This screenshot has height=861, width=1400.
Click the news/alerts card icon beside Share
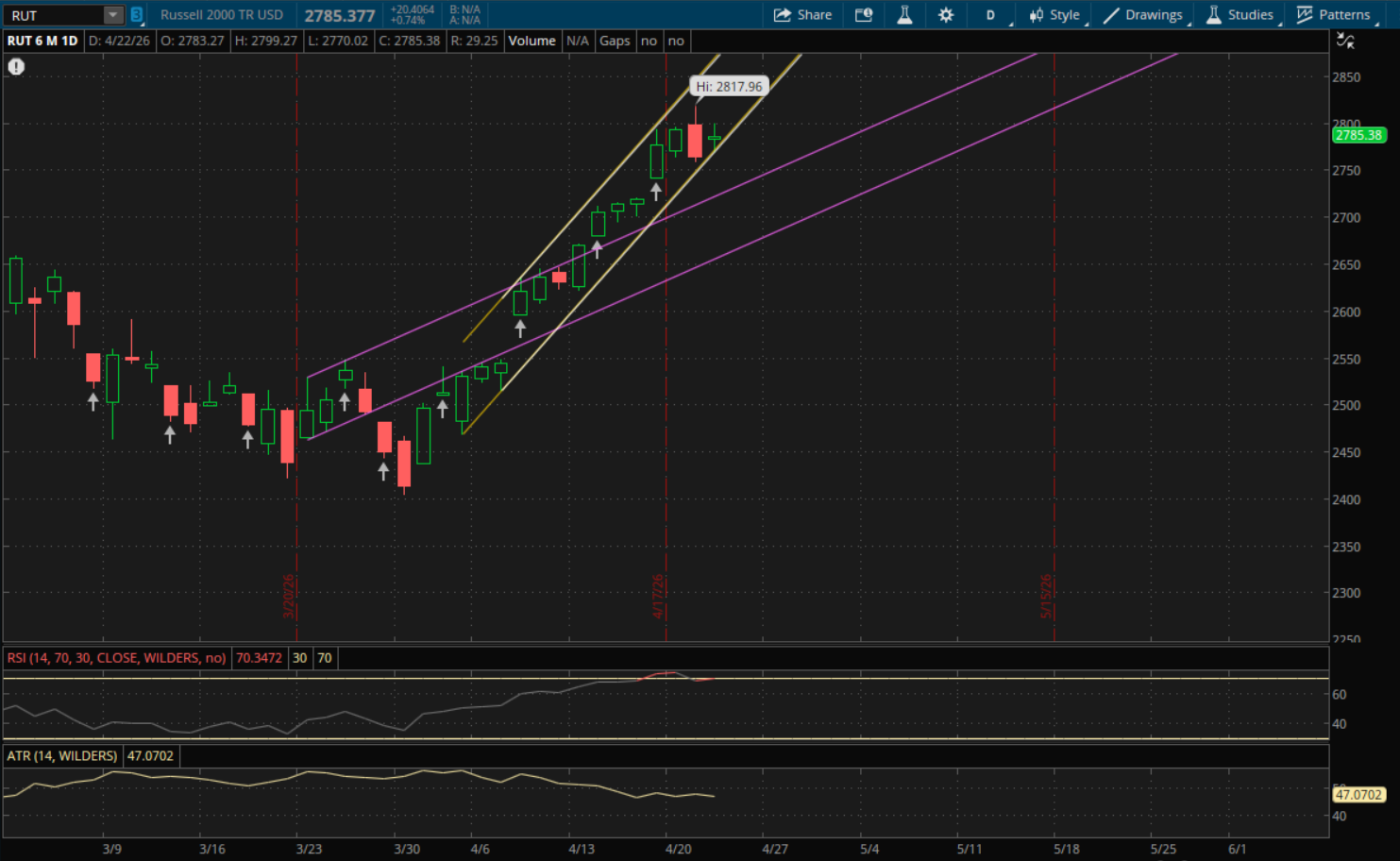[x=863, y=15]
